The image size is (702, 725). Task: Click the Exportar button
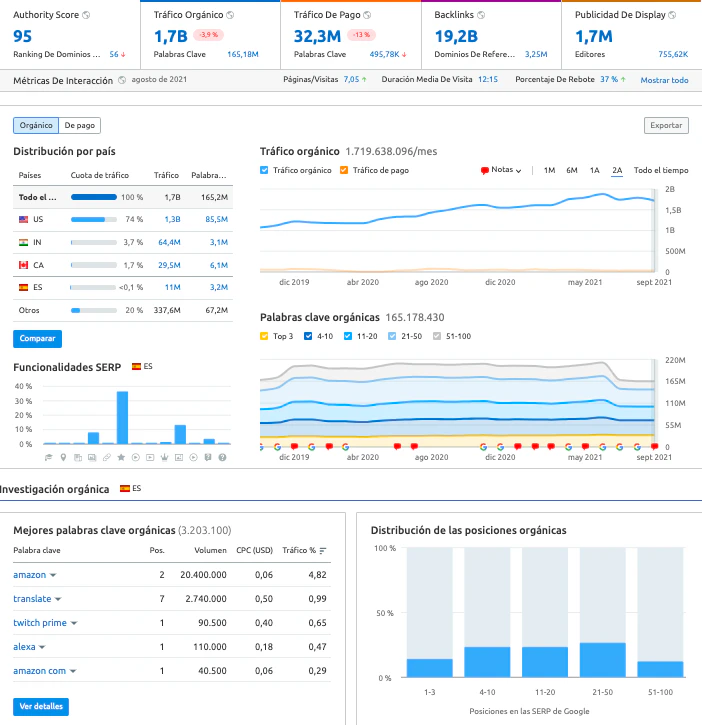coord(666,125)
